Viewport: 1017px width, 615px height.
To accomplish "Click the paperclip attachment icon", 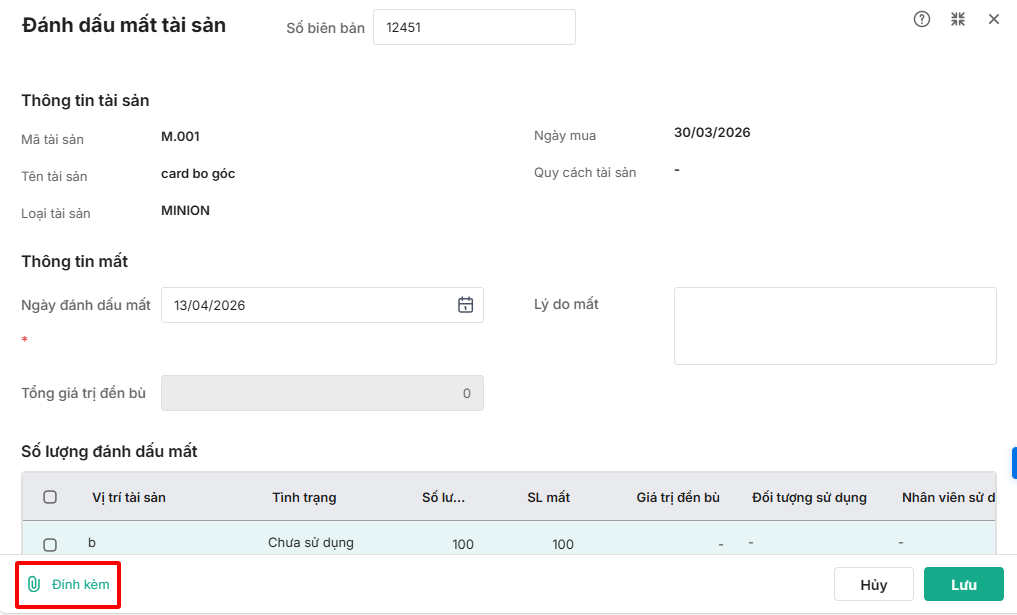I will click(x=34, y=584).
